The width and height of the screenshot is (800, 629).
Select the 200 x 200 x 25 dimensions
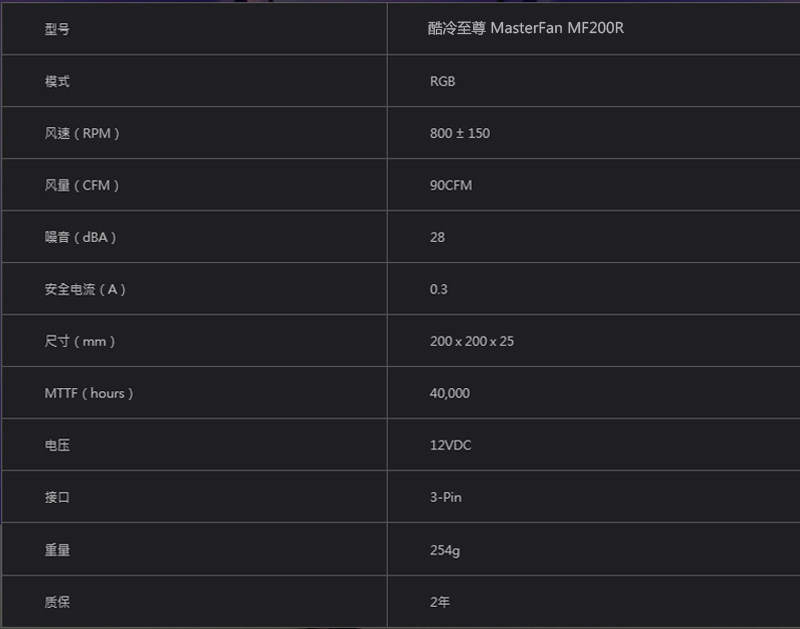coord(472,341)
